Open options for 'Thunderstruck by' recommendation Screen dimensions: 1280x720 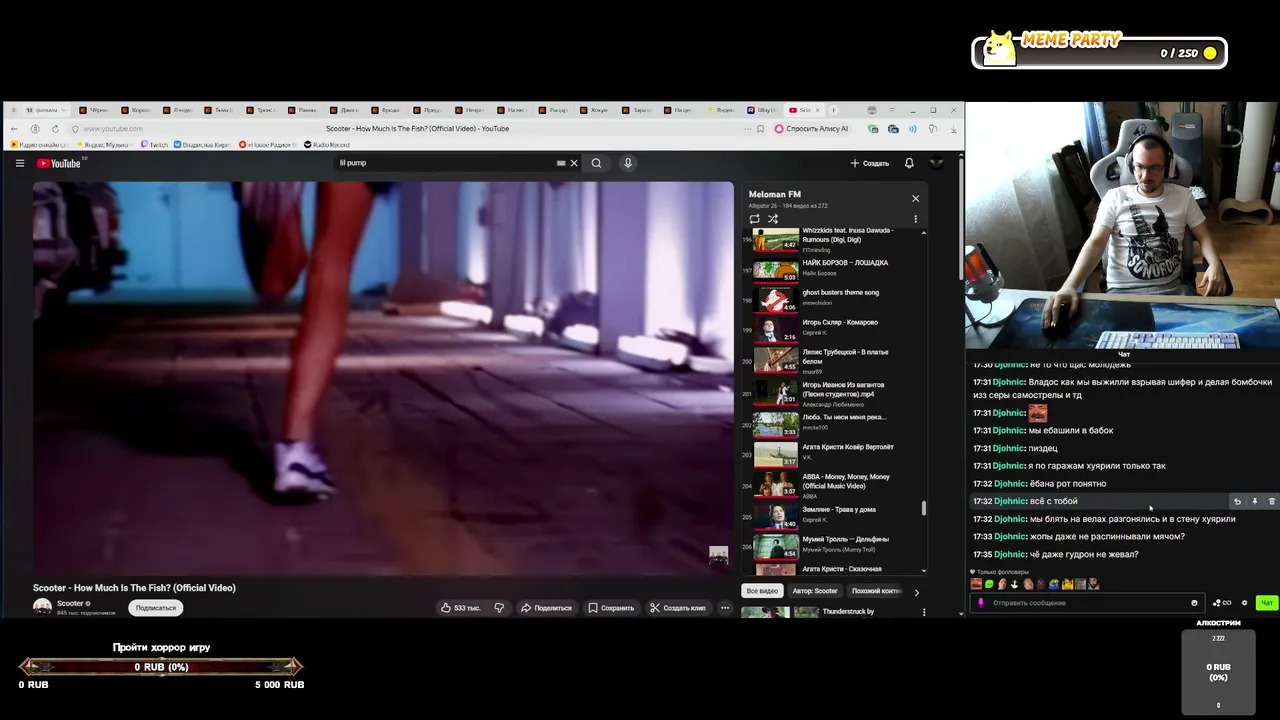tap(924, 612)
